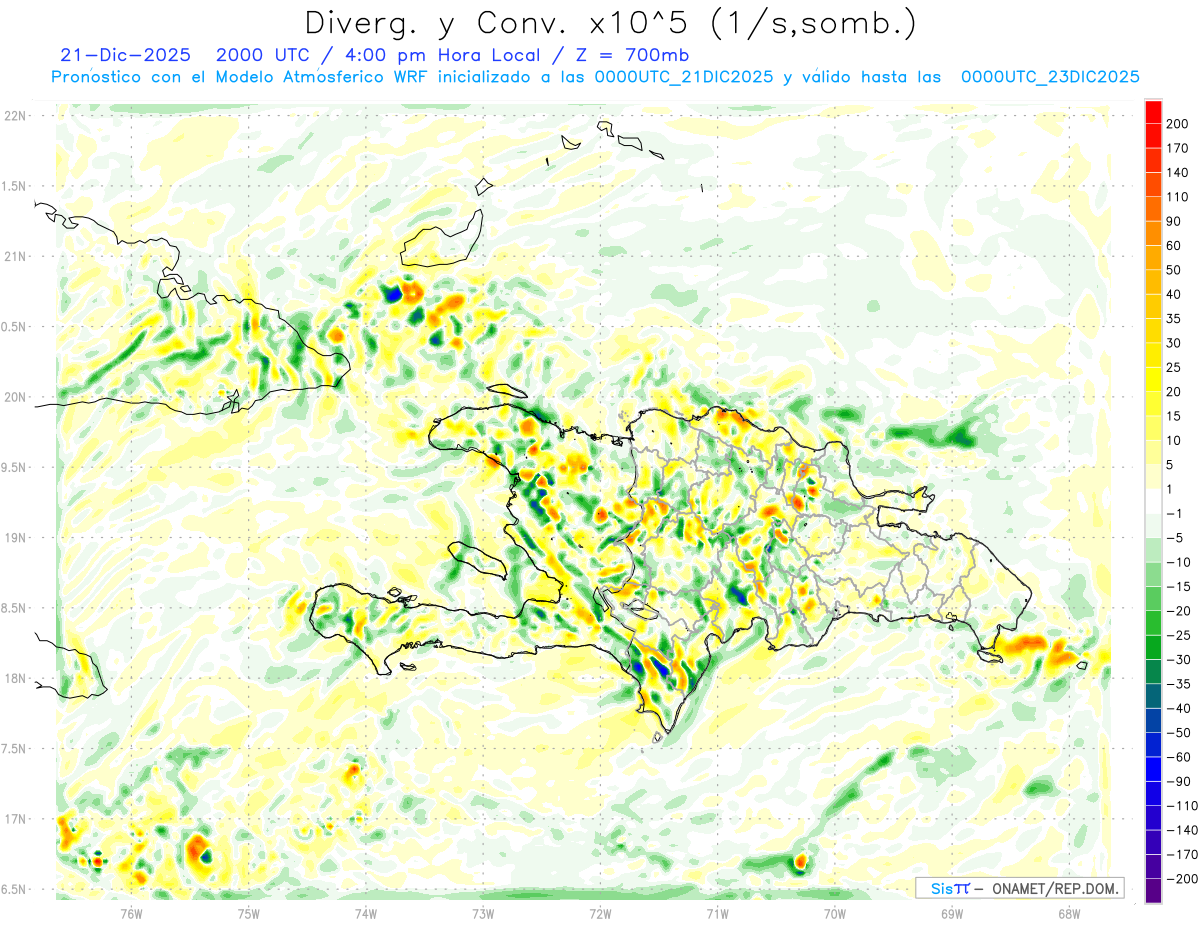The width and height of the screenshot is (1200, 927).
Task: Click the '74W' longitude axis label
Action: (365, 912)
